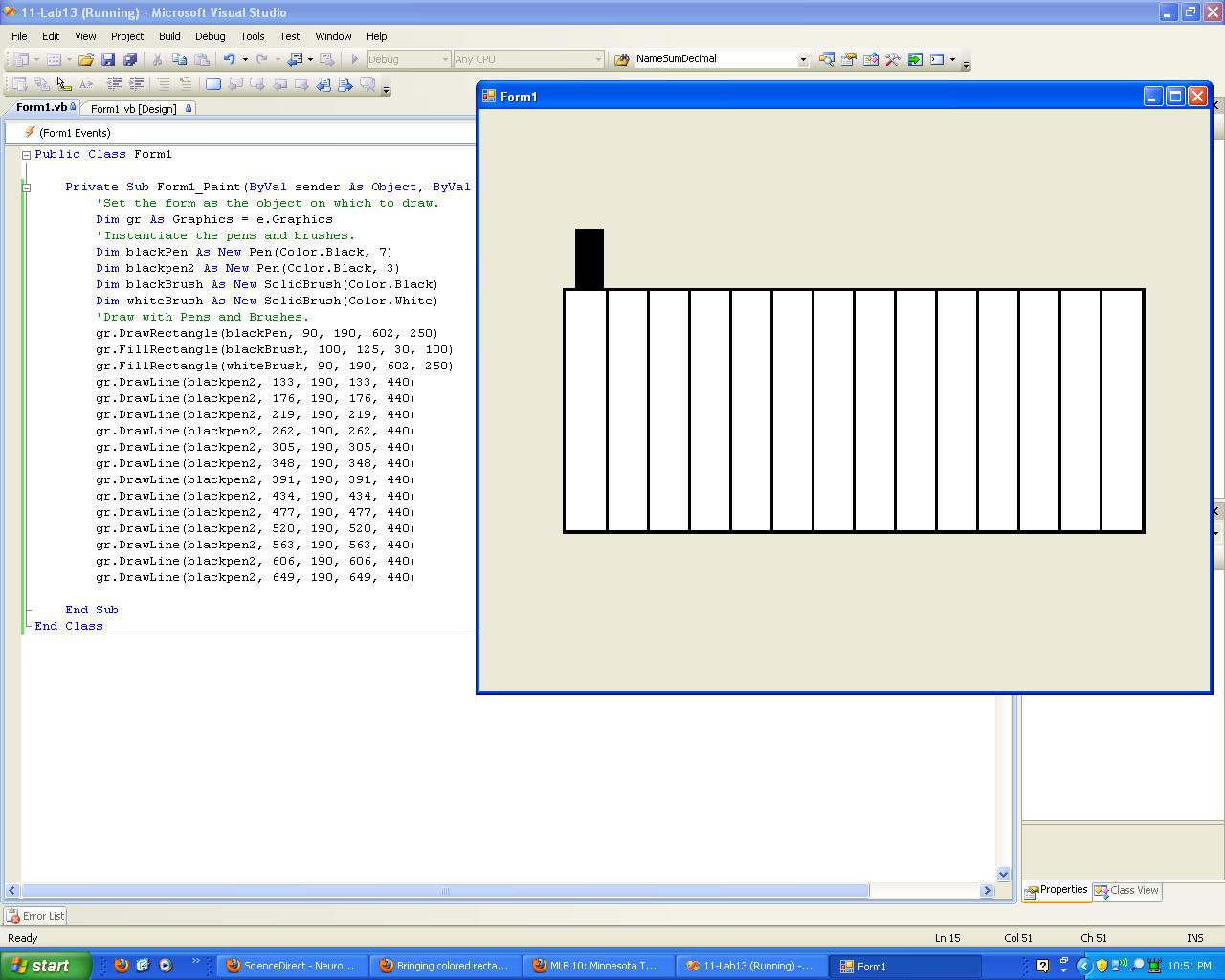
Task: Click the black rectangle in the running Form1 window
Action: (x=590, y=258)
